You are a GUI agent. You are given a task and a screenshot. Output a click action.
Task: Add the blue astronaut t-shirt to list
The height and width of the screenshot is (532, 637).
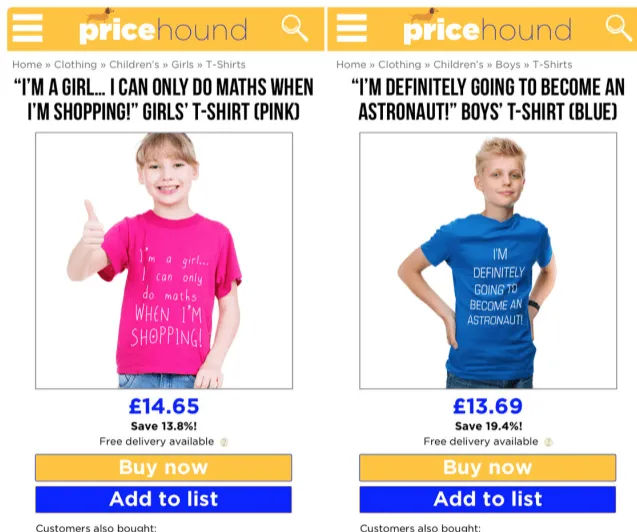coord(488,499)
